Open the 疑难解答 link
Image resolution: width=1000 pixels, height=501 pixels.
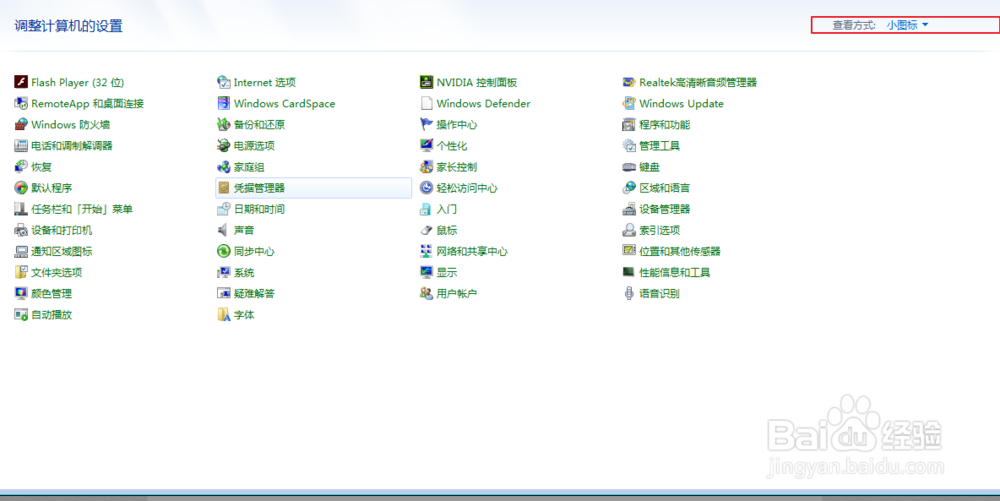(x=254, y=293)
